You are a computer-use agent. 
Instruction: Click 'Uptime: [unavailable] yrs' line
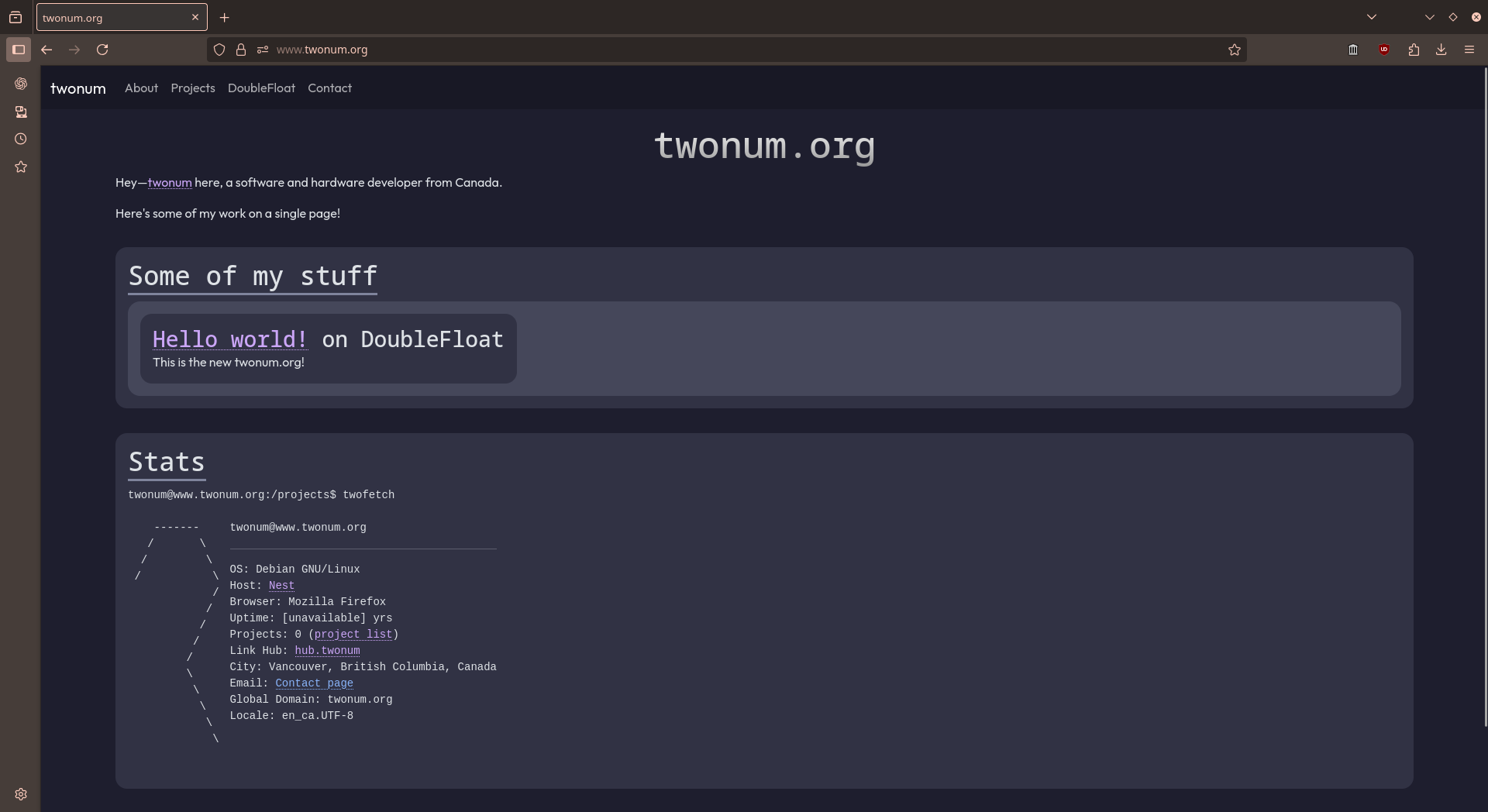pyautogui.click(x=311, y=618)
